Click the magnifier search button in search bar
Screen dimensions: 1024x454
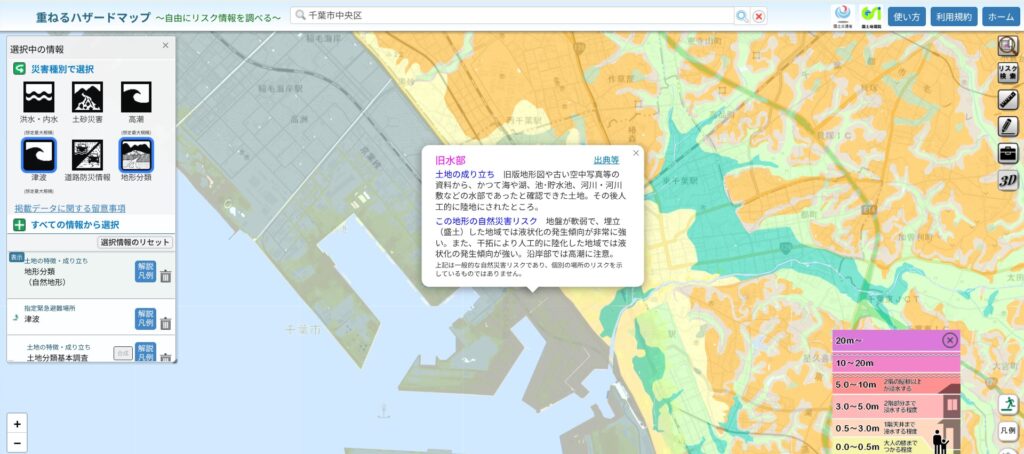(742, 16)
